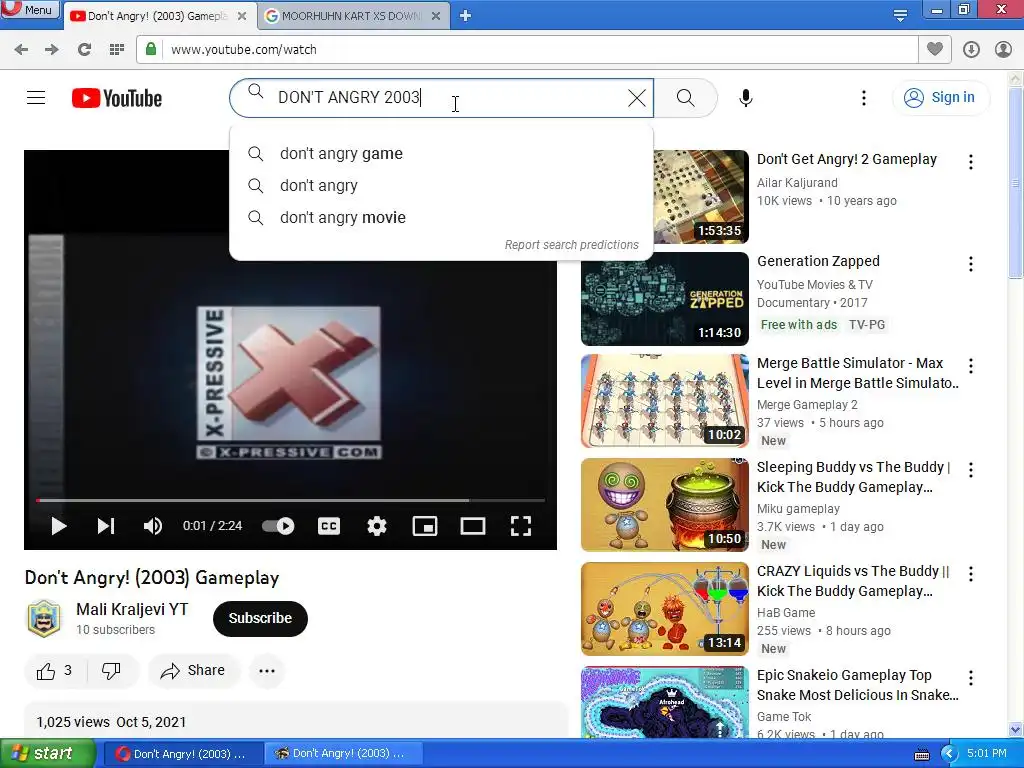Skip to the next video
The image size is (1024, 768).
click(106, 526)
